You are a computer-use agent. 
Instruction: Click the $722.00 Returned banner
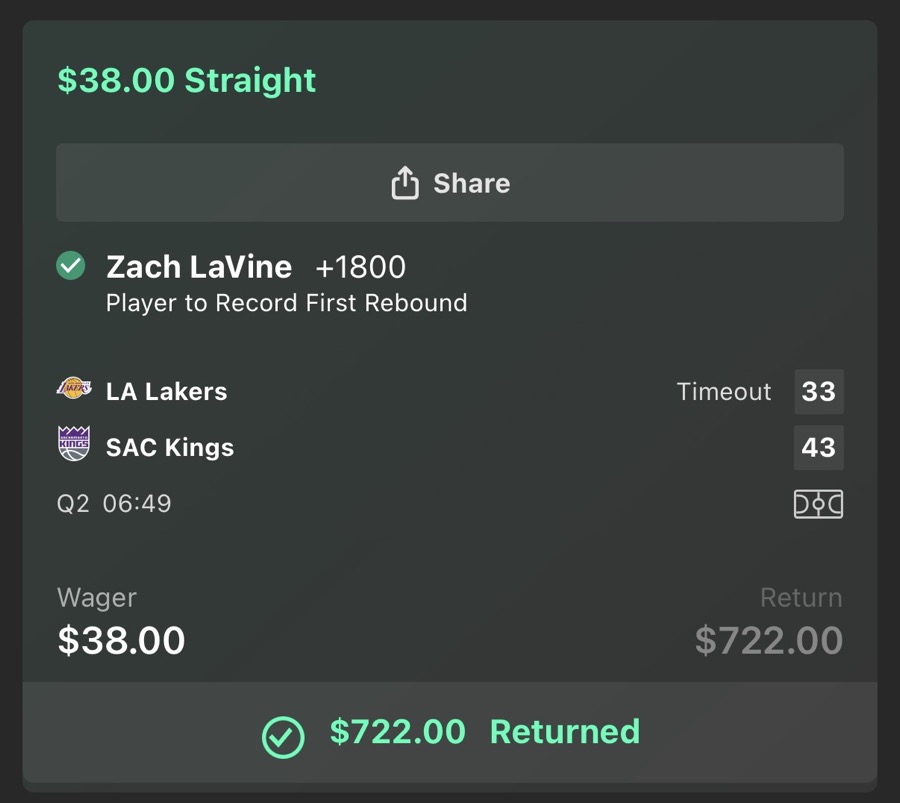(450, 733)
